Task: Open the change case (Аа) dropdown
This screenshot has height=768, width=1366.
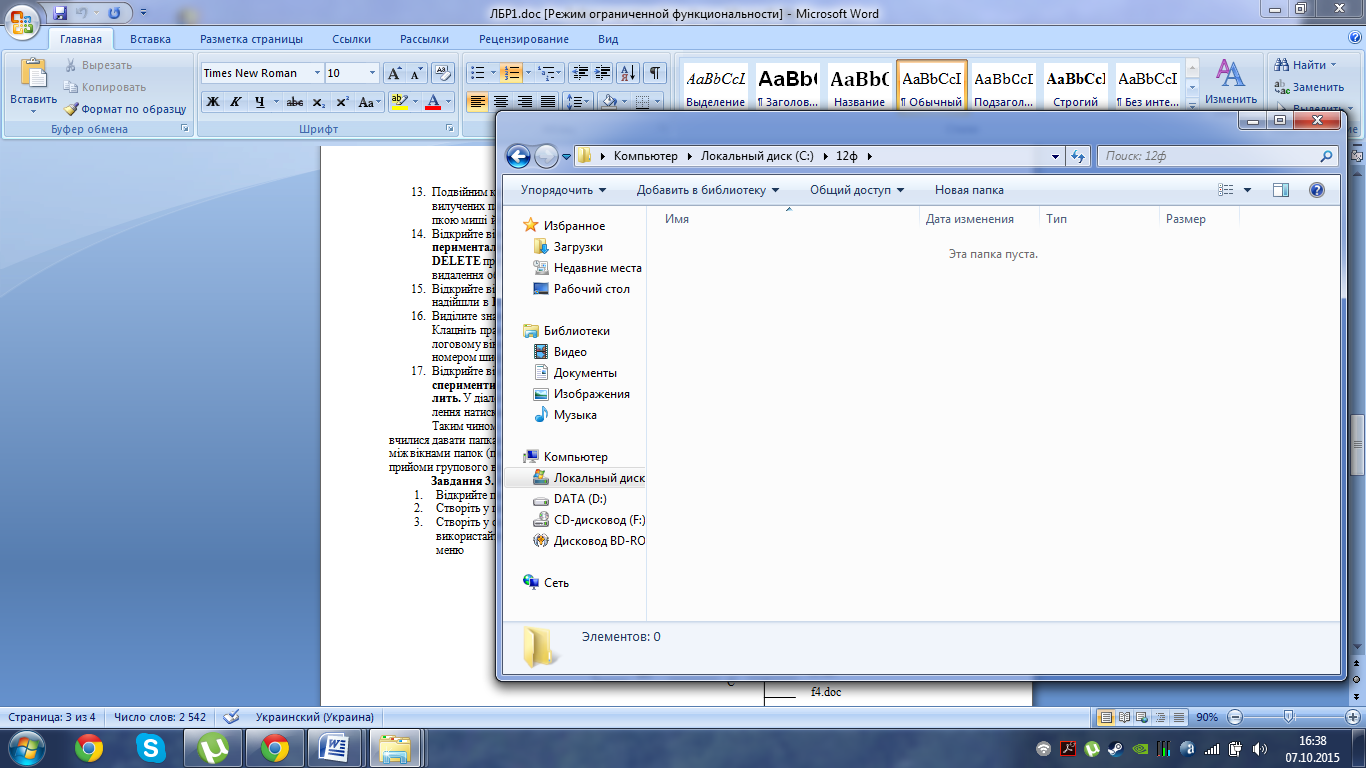Action: pos(368,102)
